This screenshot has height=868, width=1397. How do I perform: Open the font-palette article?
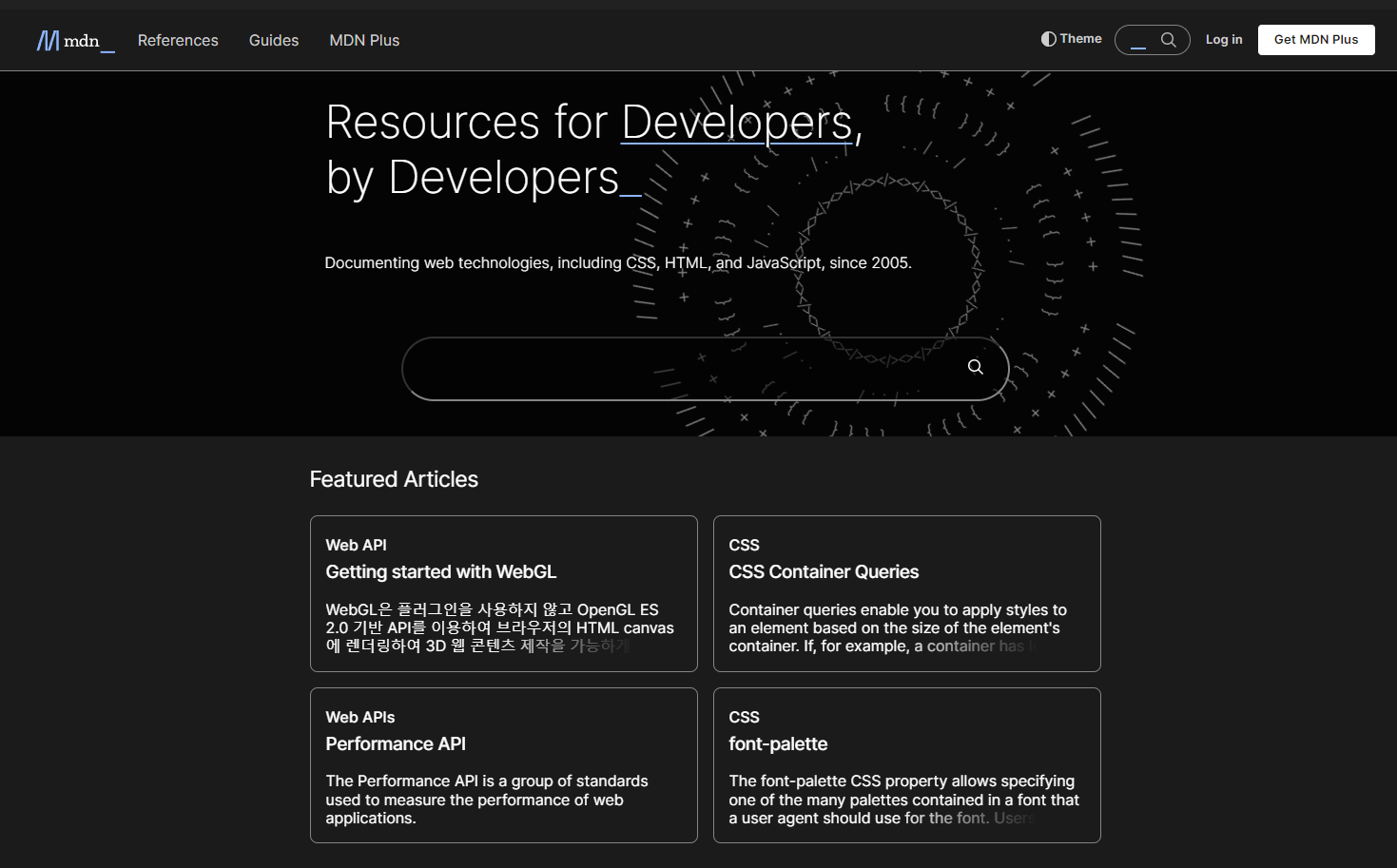778,743
